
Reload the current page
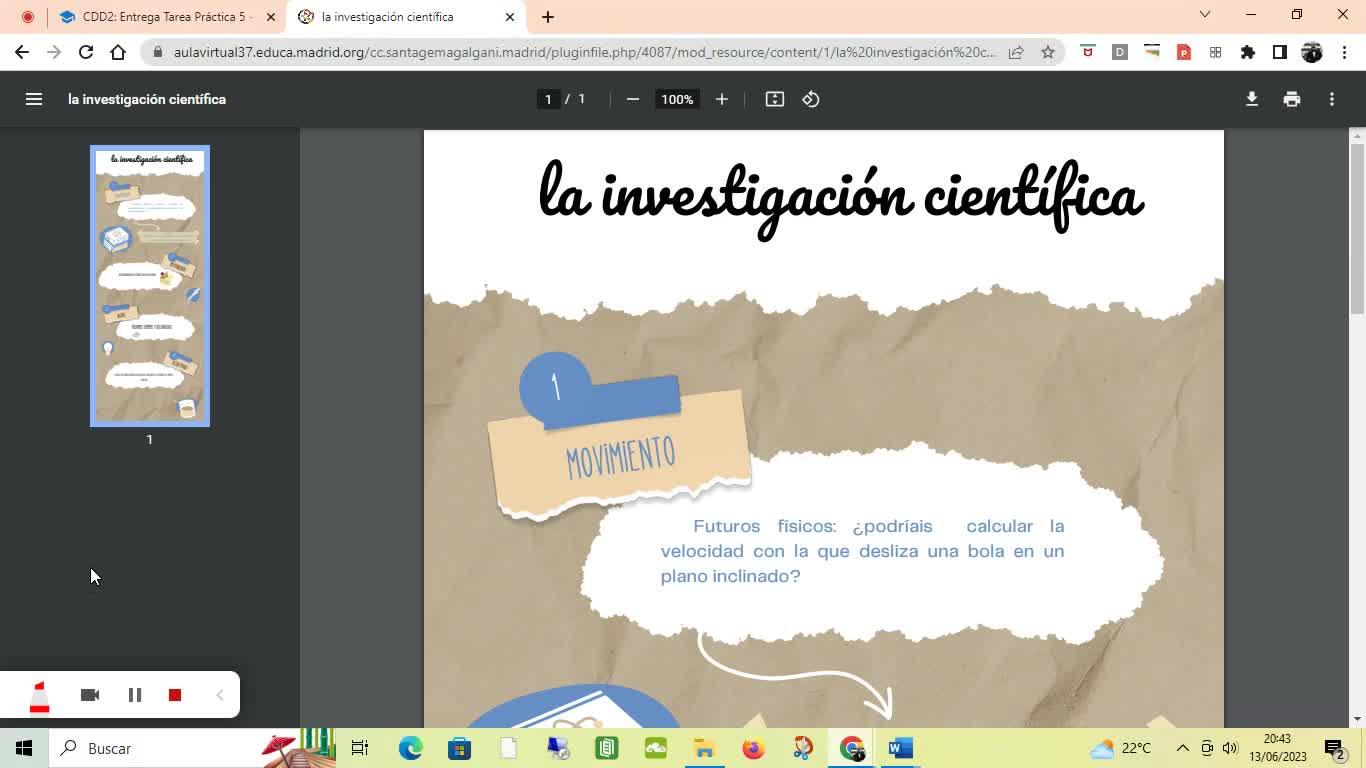point(86,52)
